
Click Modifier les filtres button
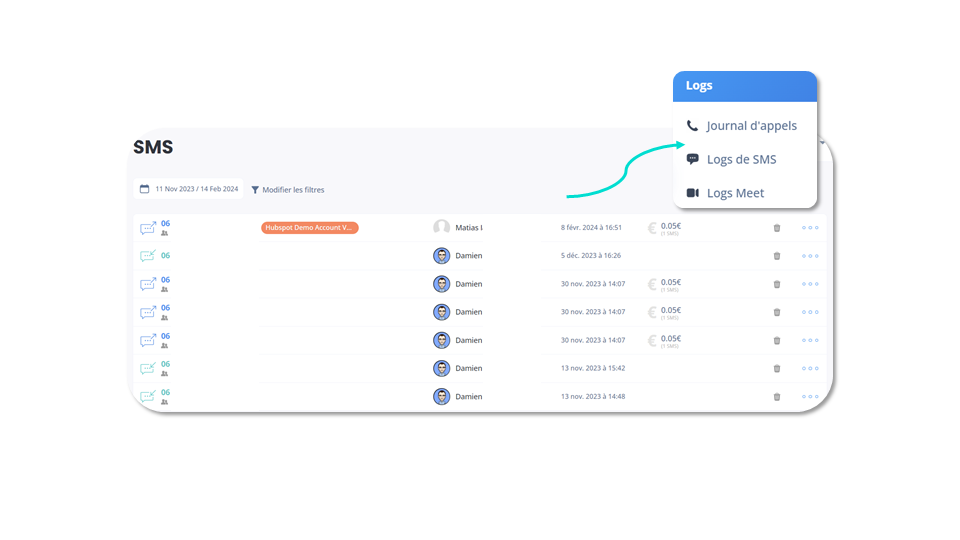(x=288, y=190)
